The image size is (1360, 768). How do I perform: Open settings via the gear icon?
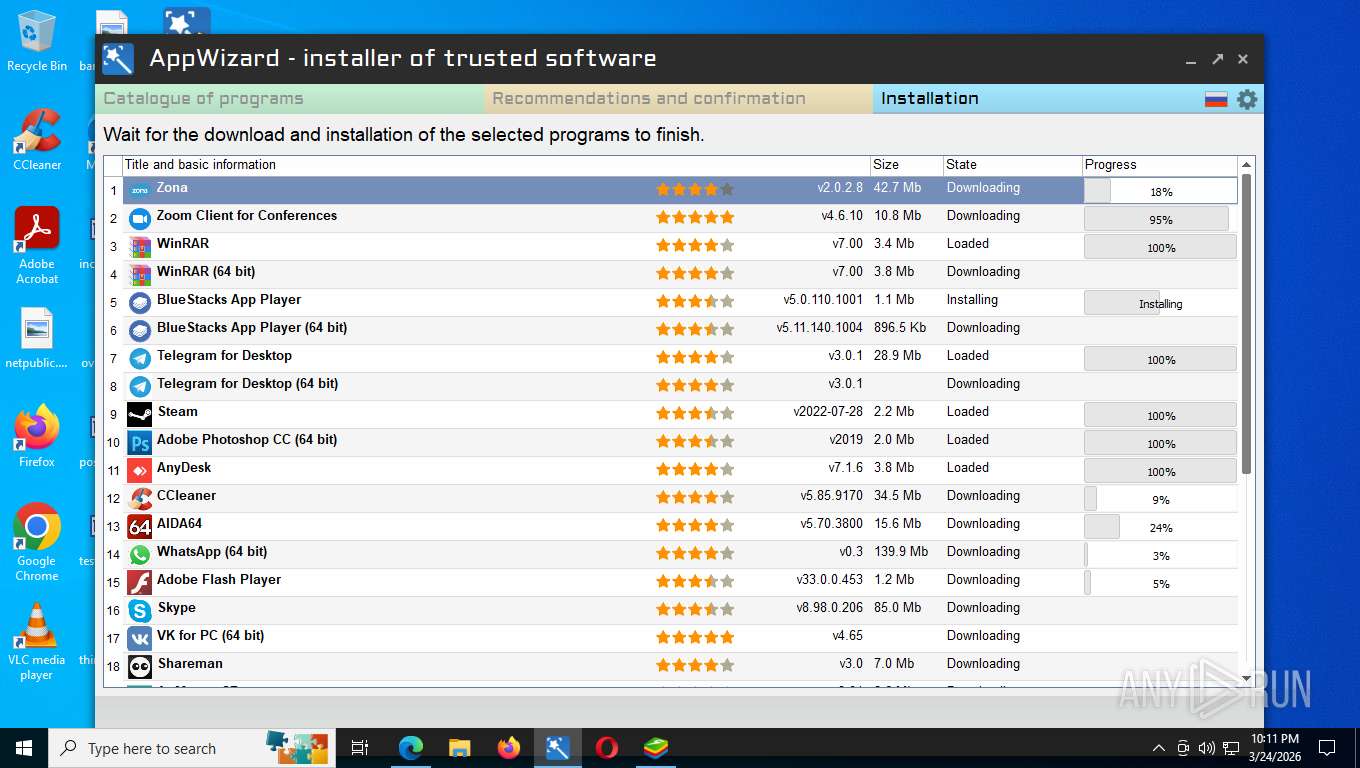click(1247, 99)
